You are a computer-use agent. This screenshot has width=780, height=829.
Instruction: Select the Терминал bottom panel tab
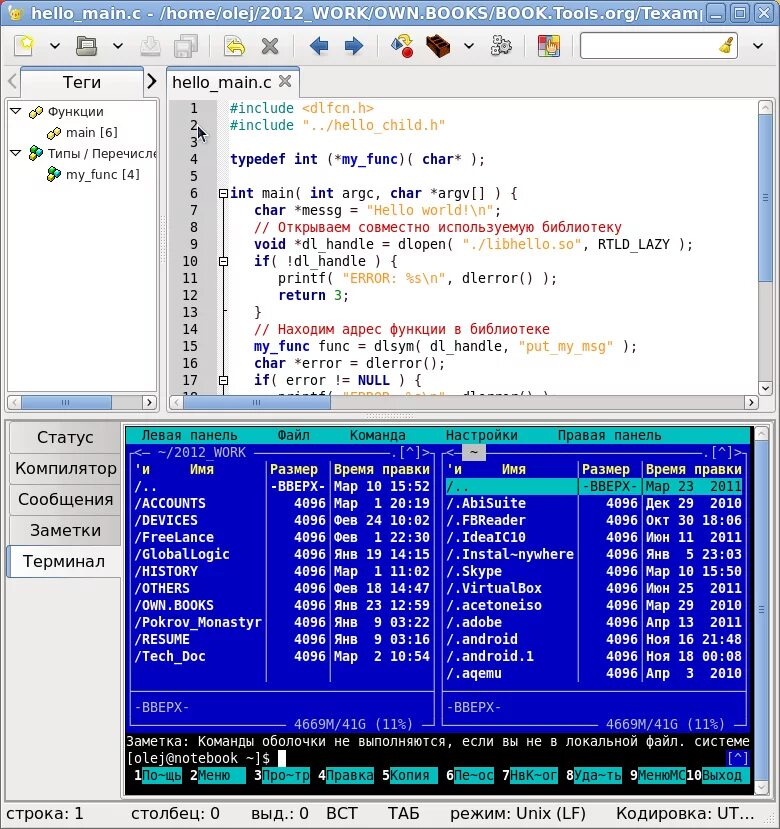pos(64,561)
